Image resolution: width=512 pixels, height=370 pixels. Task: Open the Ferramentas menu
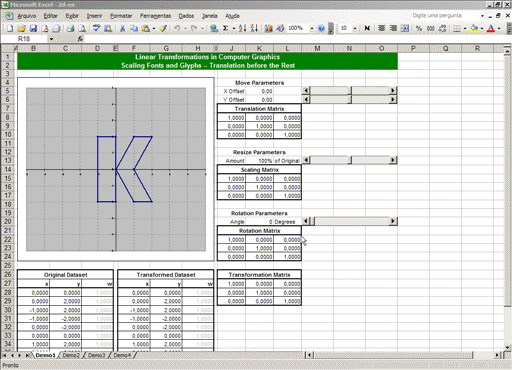pyautogui.click(x=155, y=16)
